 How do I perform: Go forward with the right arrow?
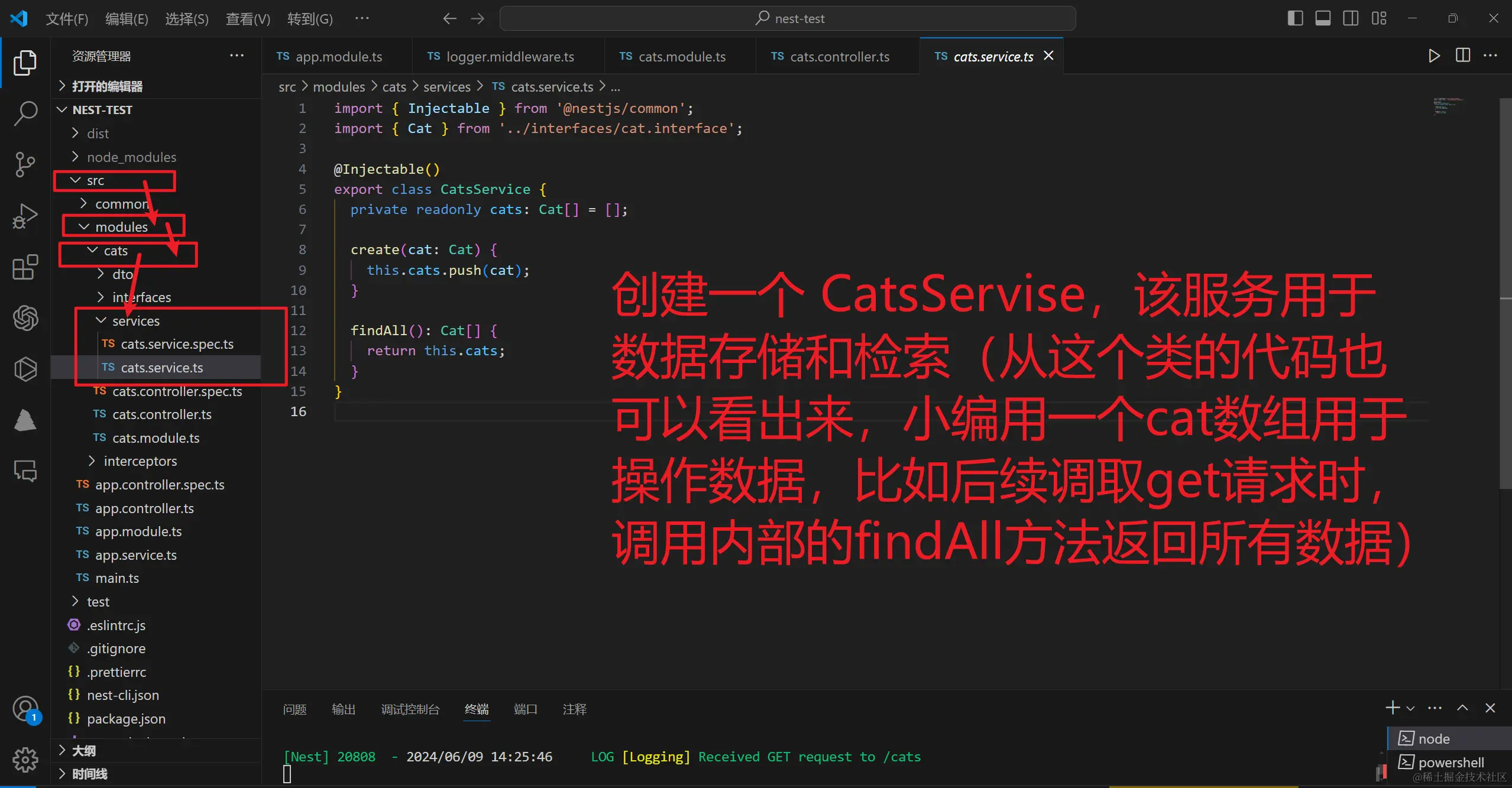pos(478,19)
